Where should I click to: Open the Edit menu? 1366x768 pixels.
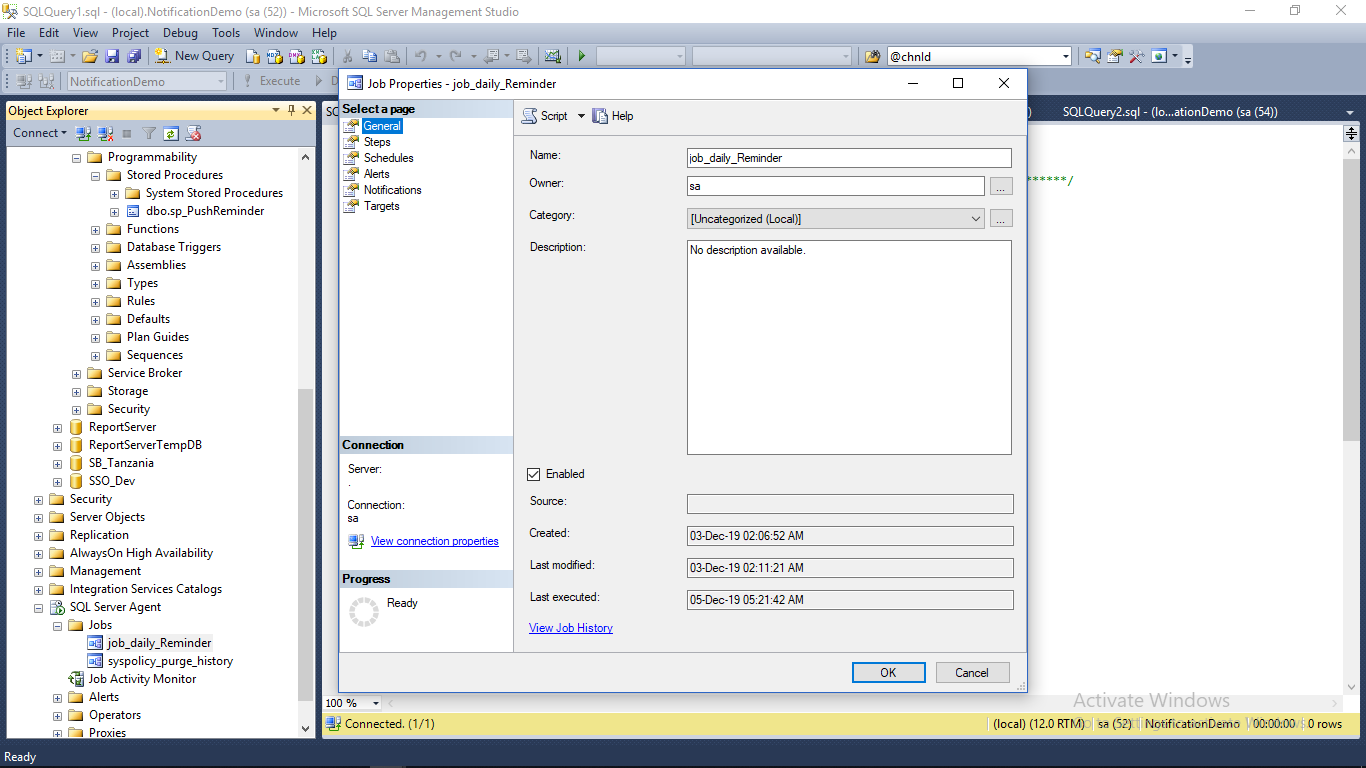(x=49, y=33)
